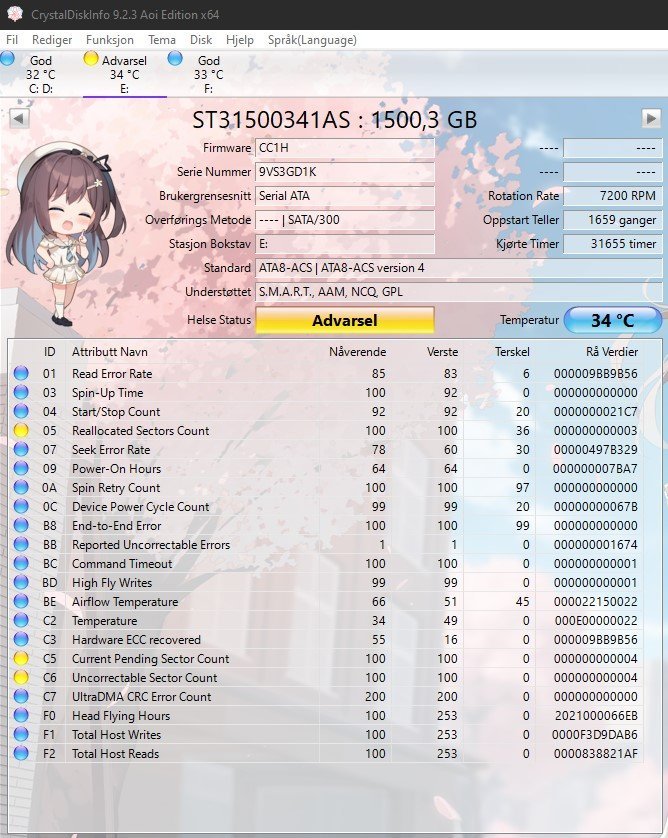The height and width of the screenshot is (838, 668).
Task: Select the F: disk tab
Action: click(208, 74)
